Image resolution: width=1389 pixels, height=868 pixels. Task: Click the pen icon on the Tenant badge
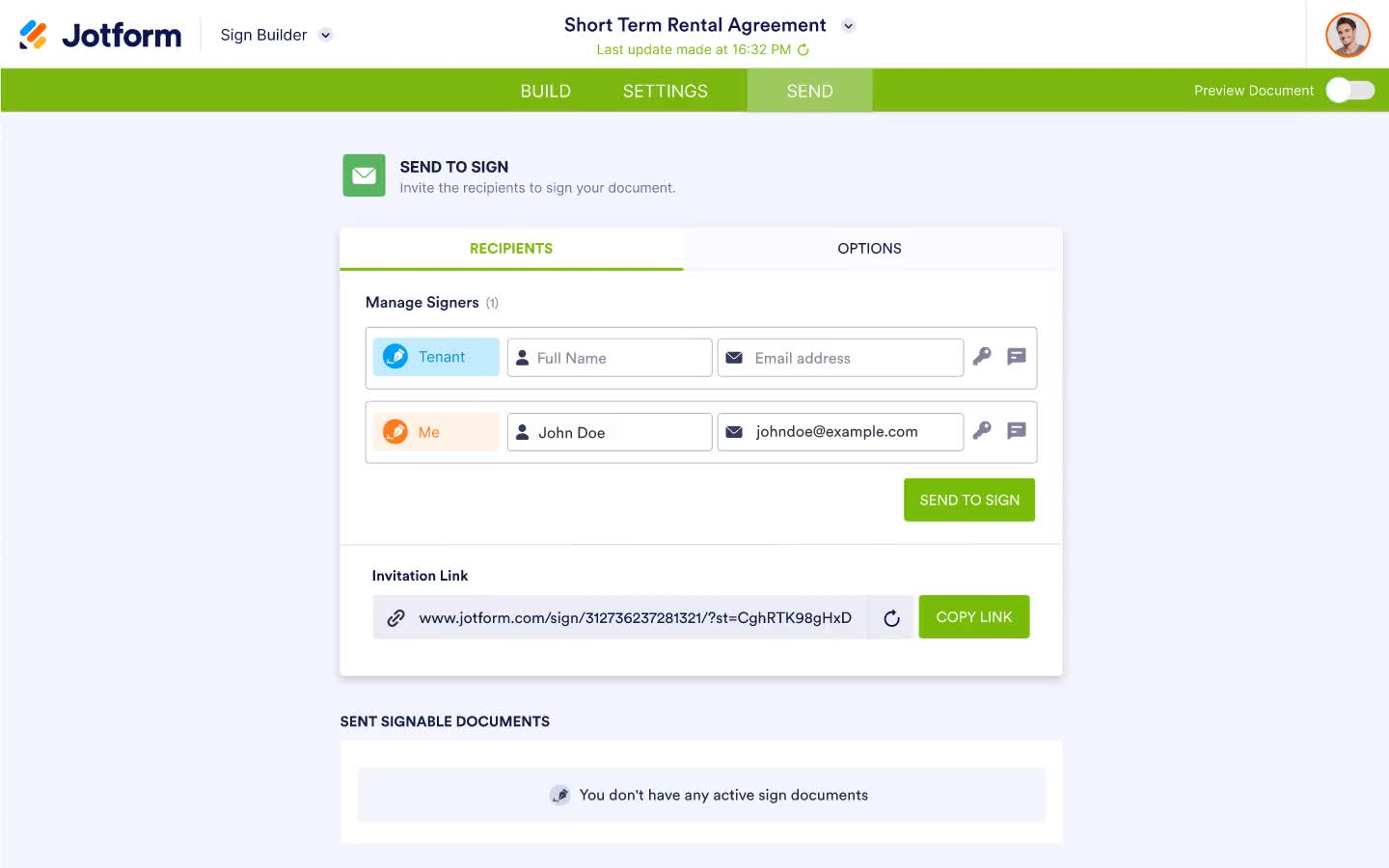(395, 356)
